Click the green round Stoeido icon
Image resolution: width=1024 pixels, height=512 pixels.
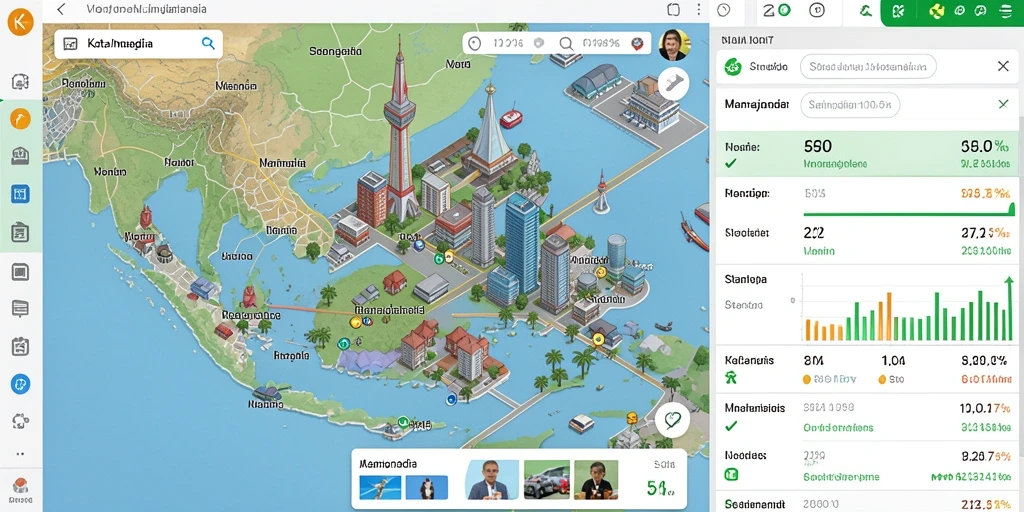click(x=733, y=67)
